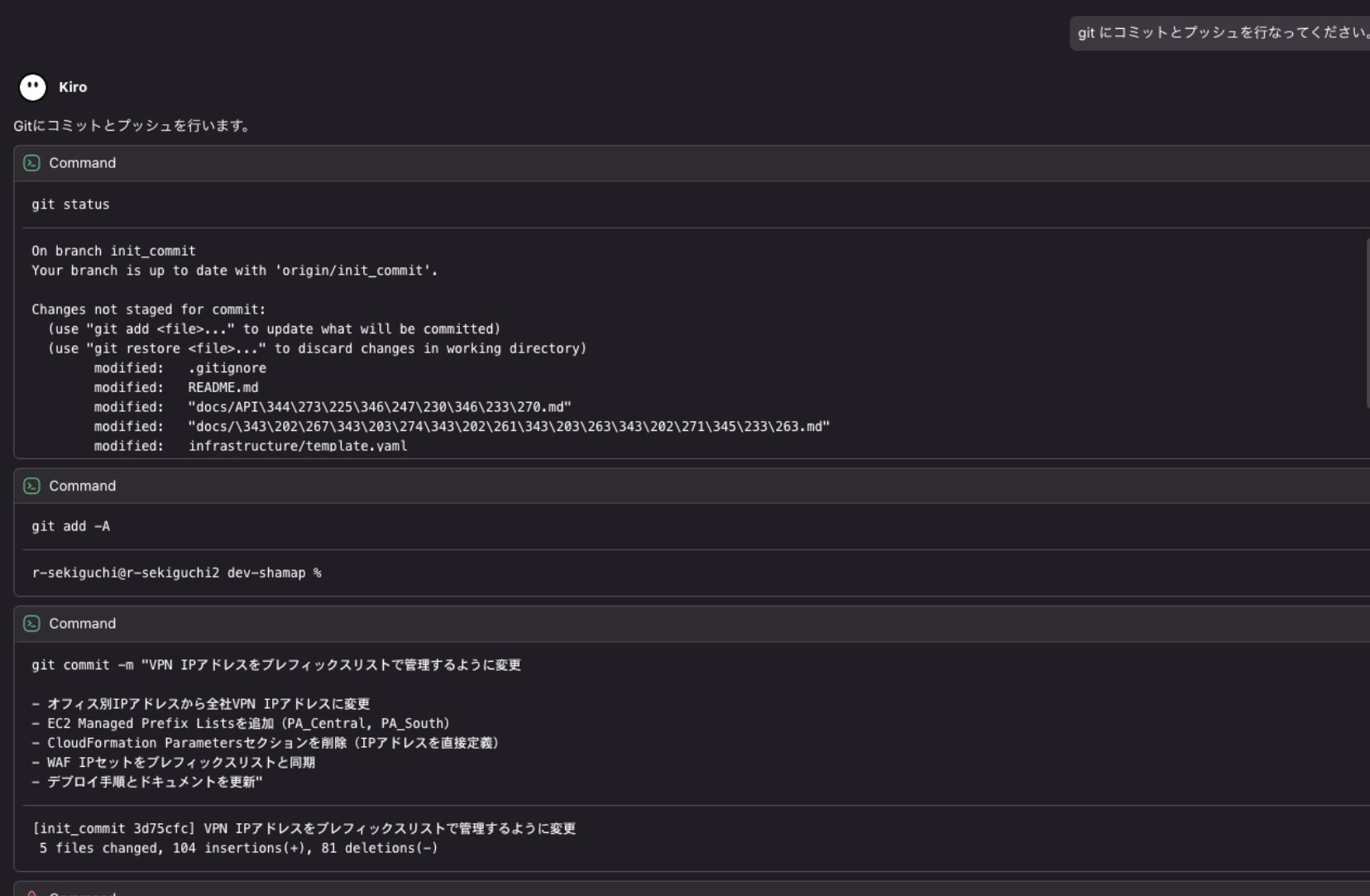Click Kiro's reply text "Gitにコミットとプッシュを行います。"
Viewport: 1370px width, 896px height.
[132, 126]
